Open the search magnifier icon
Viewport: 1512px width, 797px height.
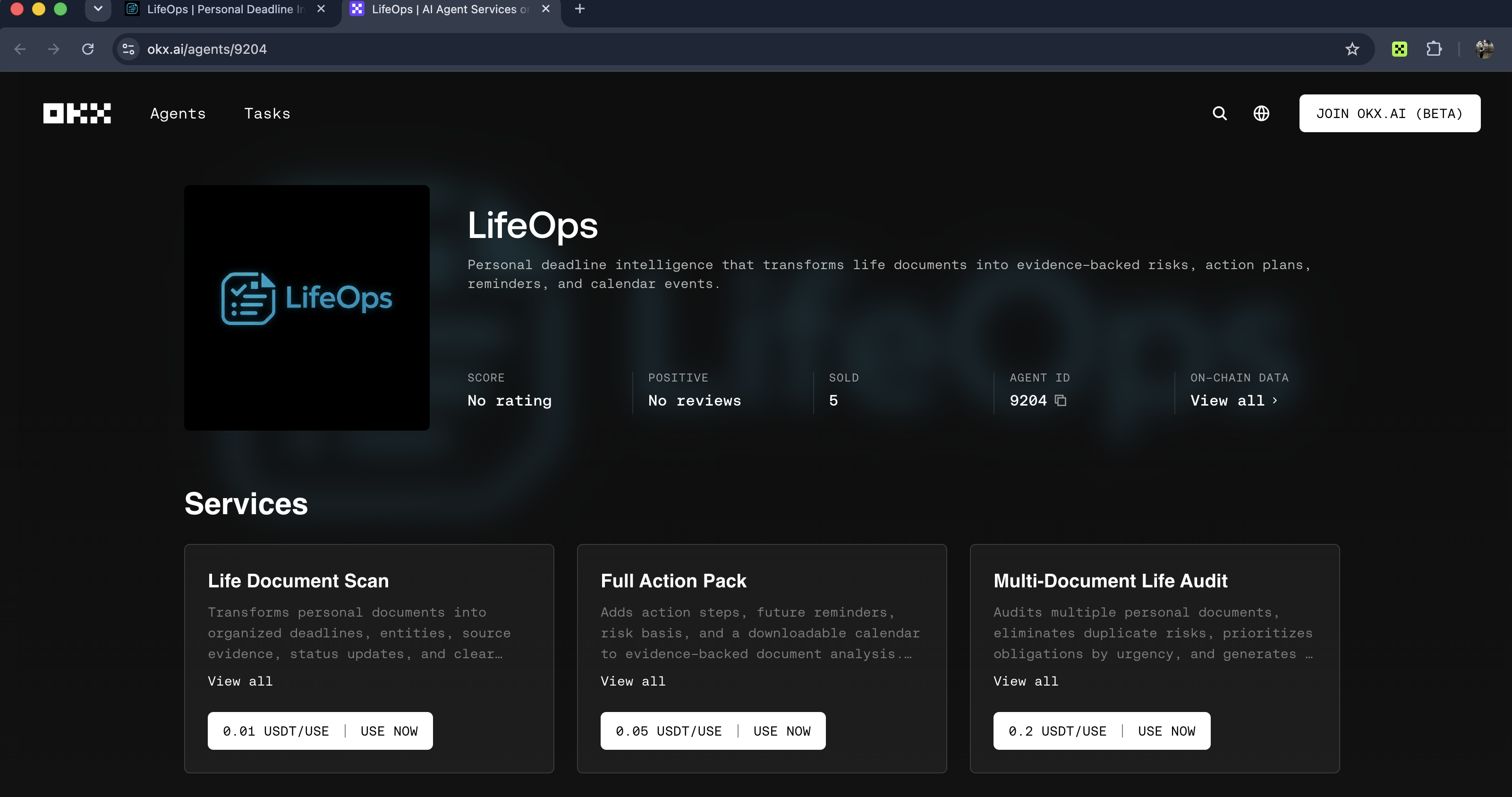(x=1220, y=113)
